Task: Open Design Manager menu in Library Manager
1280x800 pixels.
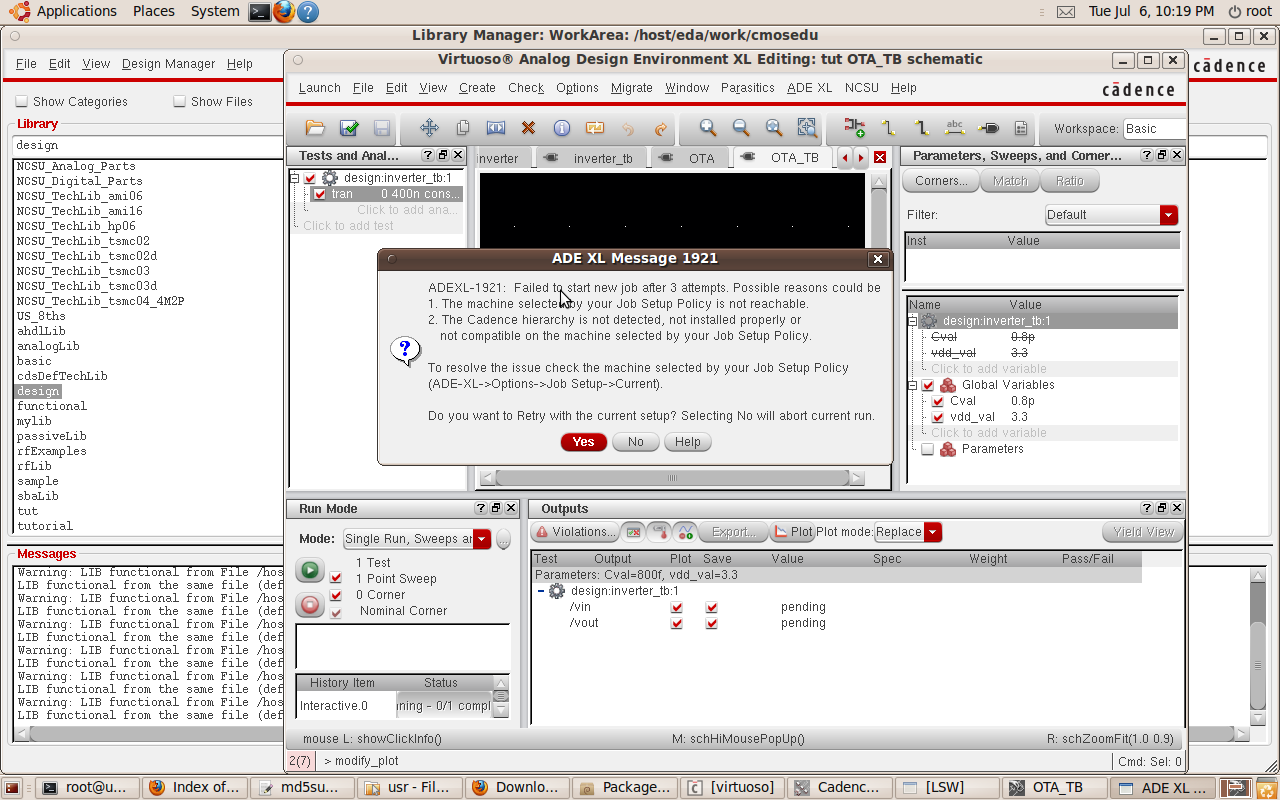Action: click(168, 64)
